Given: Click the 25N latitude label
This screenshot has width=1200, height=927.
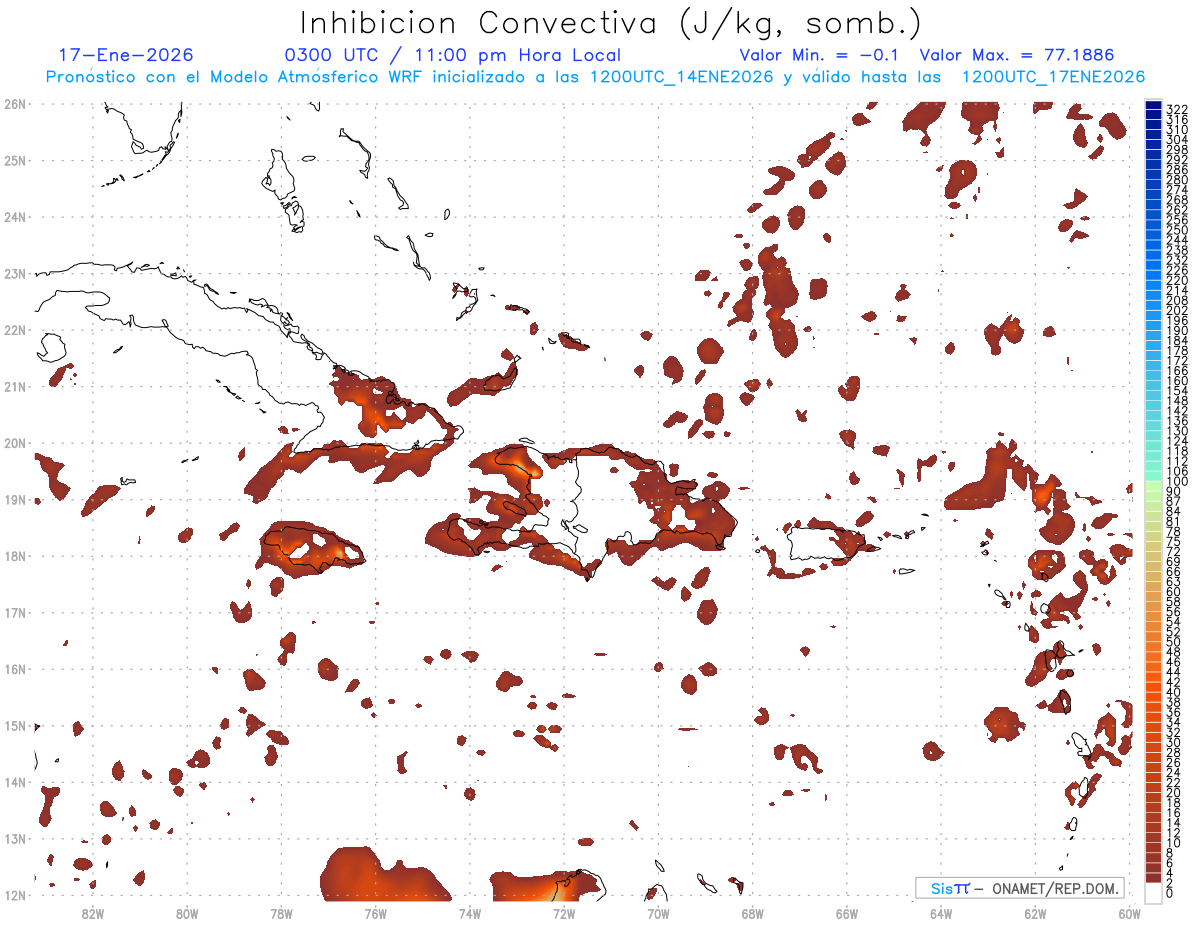Looking at the screenshot, I should point(14,161).
